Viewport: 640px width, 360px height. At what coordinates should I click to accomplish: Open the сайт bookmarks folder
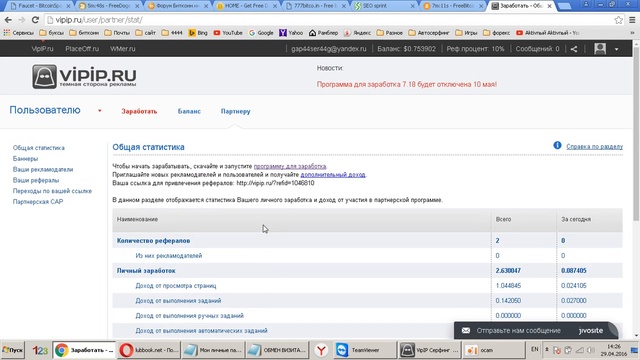(145, 33)
